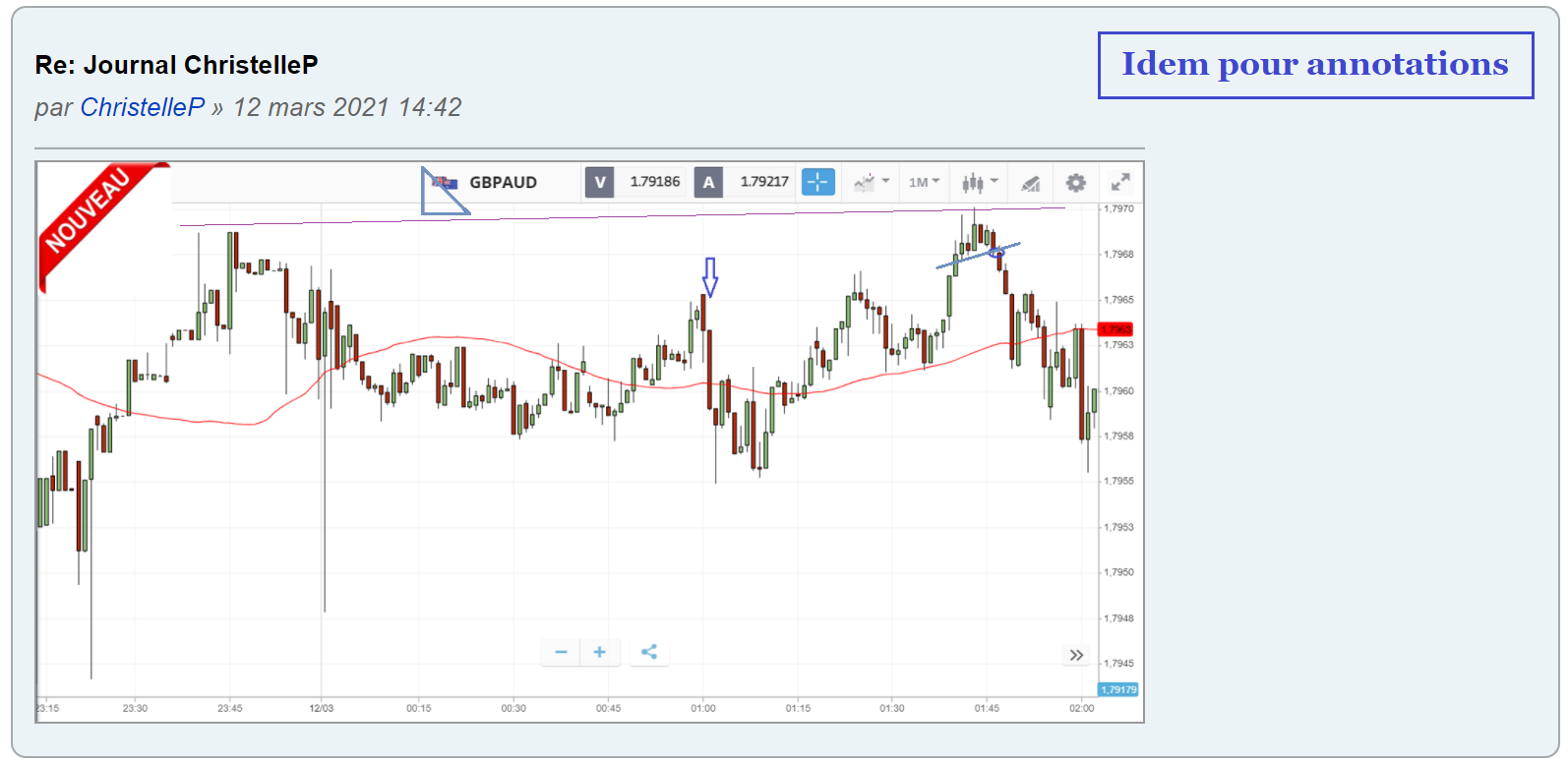The image size is (1568, 763).
Task: Click the 01:00 time axis label
Action: (x=702, y=708)
